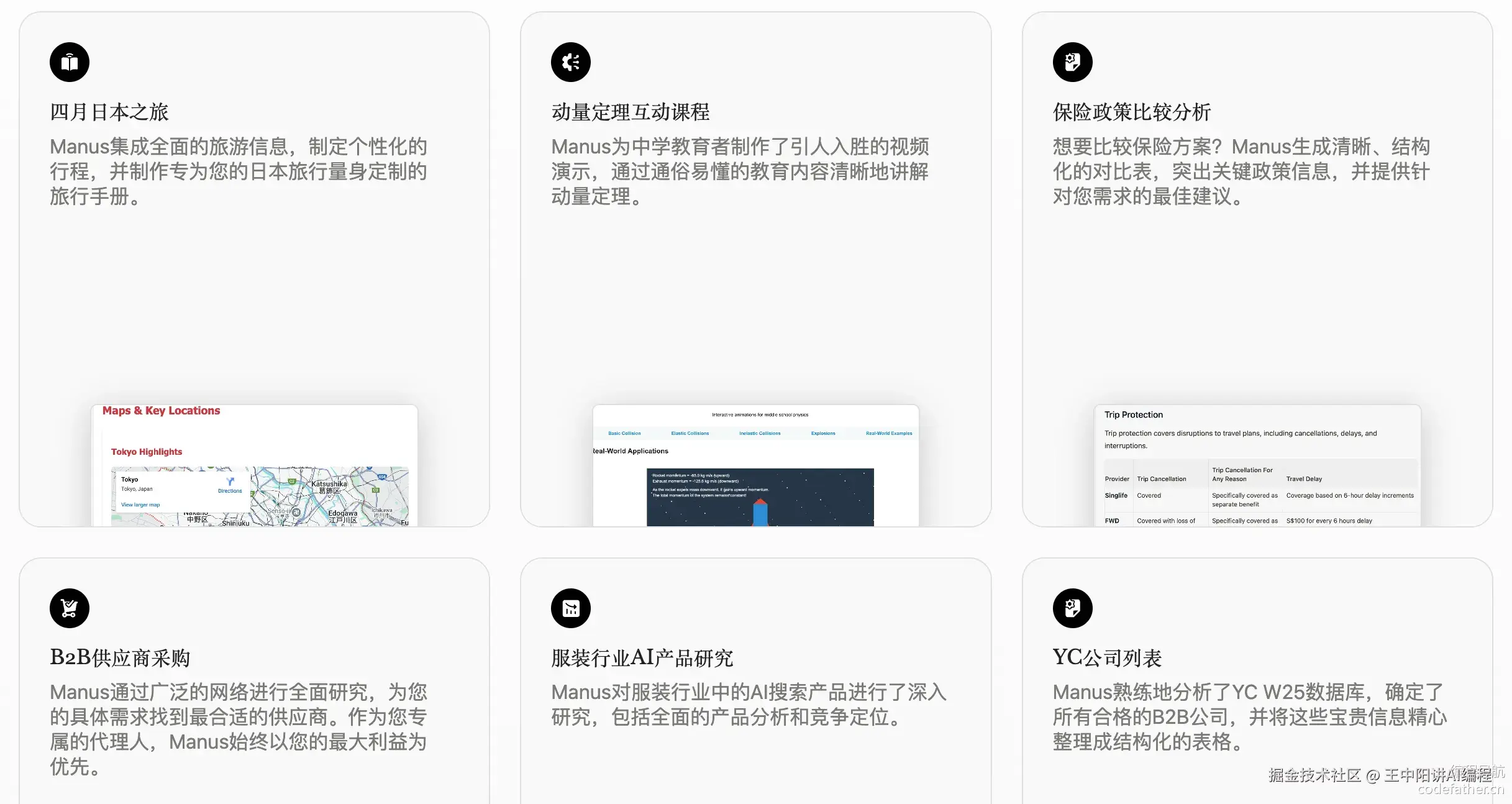Viewport: 1512px width, 804px height.
Task: Select the Real-World Examples tab
Action: 888,433
